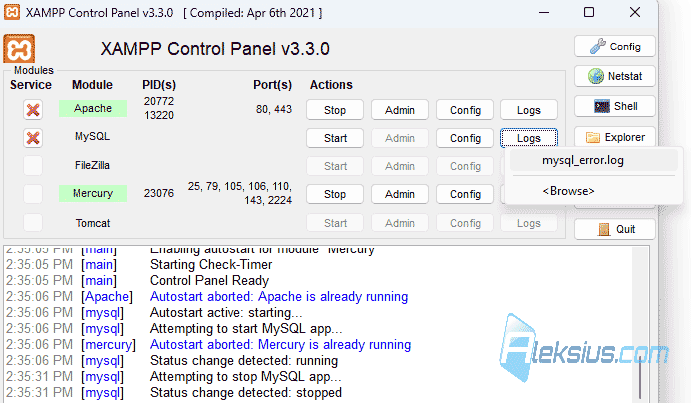Open FileZilla Config menu
The width and height of the screenshot is (691, 403).
click(x=465, y=166)
